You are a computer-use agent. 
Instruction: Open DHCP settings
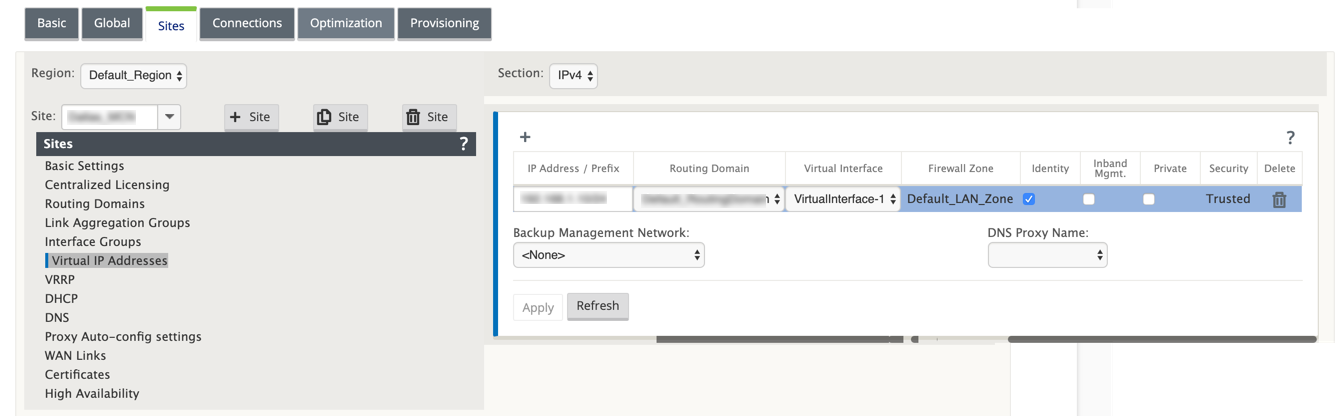coord(61,299)
